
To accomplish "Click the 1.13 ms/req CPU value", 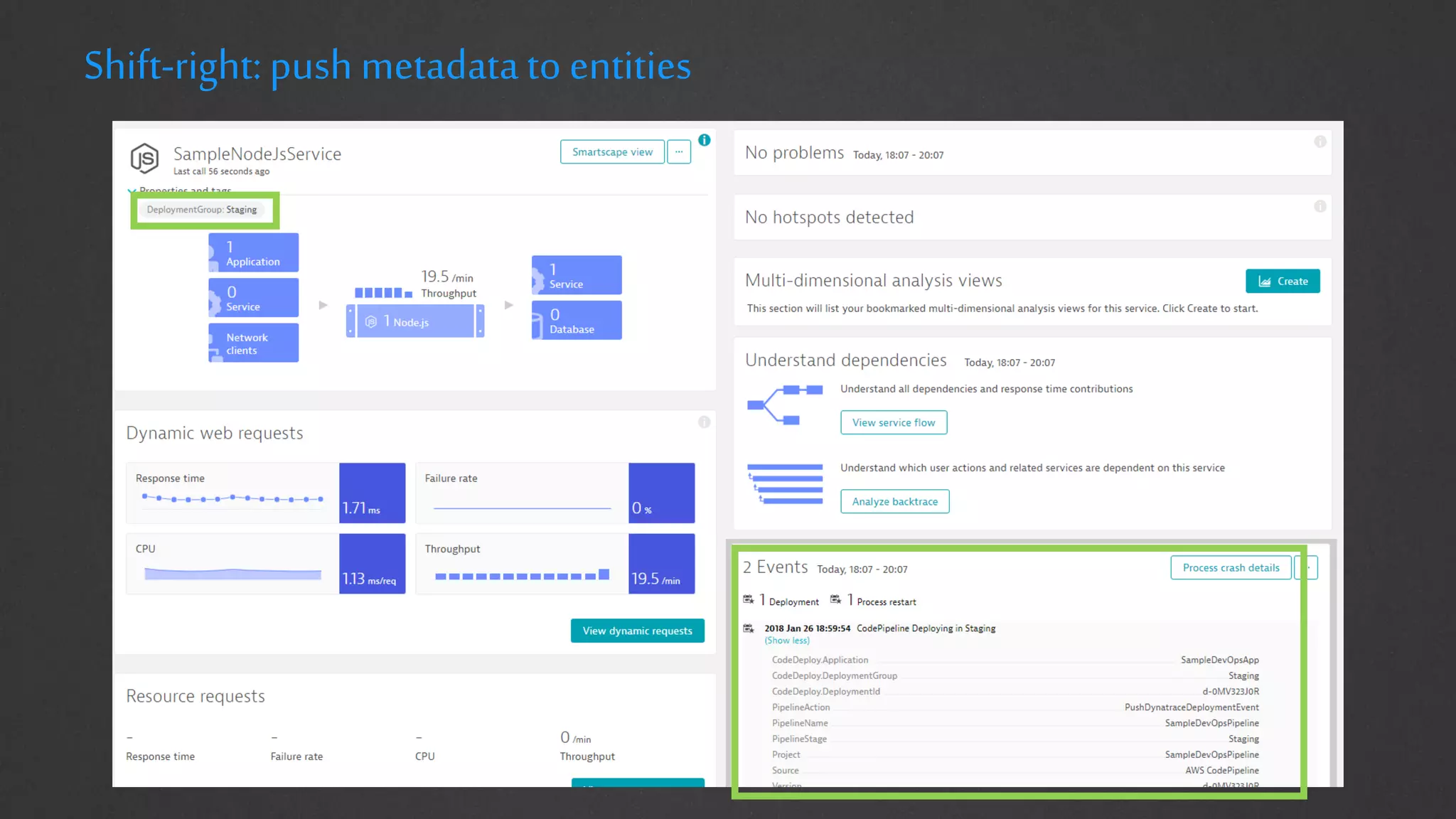I will tap(369, 579).
